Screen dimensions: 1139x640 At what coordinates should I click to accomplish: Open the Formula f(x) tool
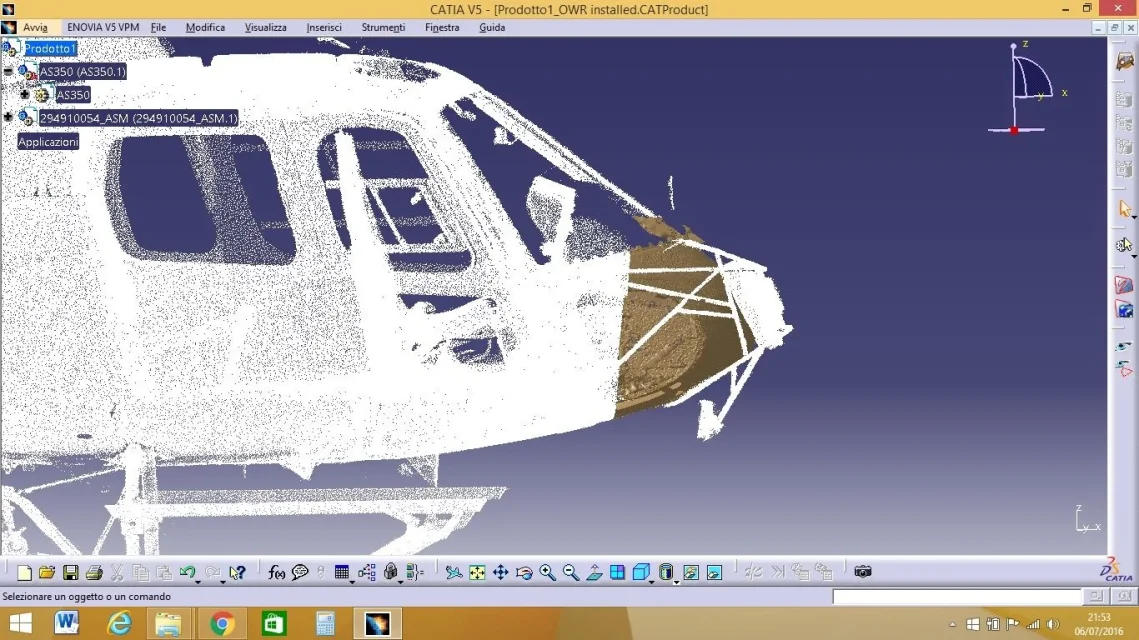(277, 572)
